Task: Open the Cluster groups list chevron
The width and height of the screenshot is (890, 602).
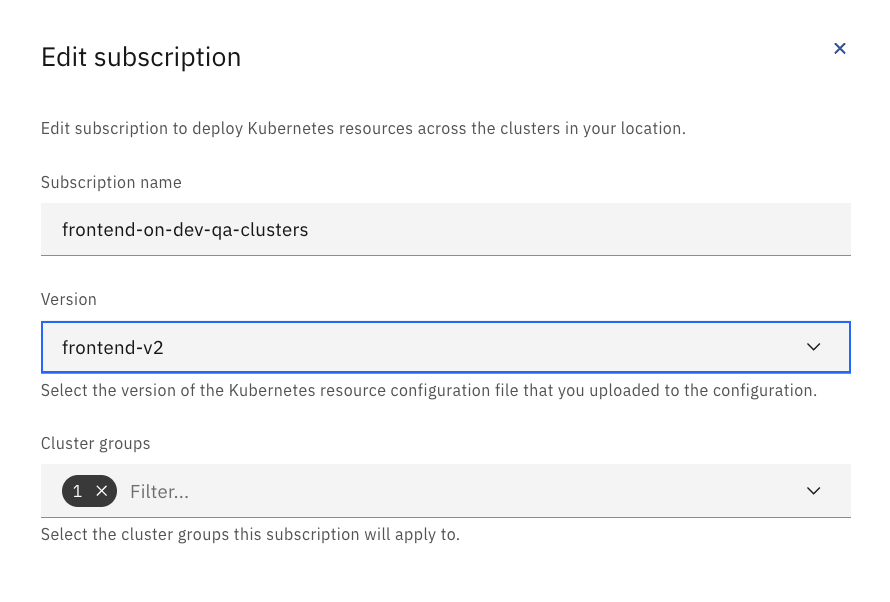Action: (813, 491)
